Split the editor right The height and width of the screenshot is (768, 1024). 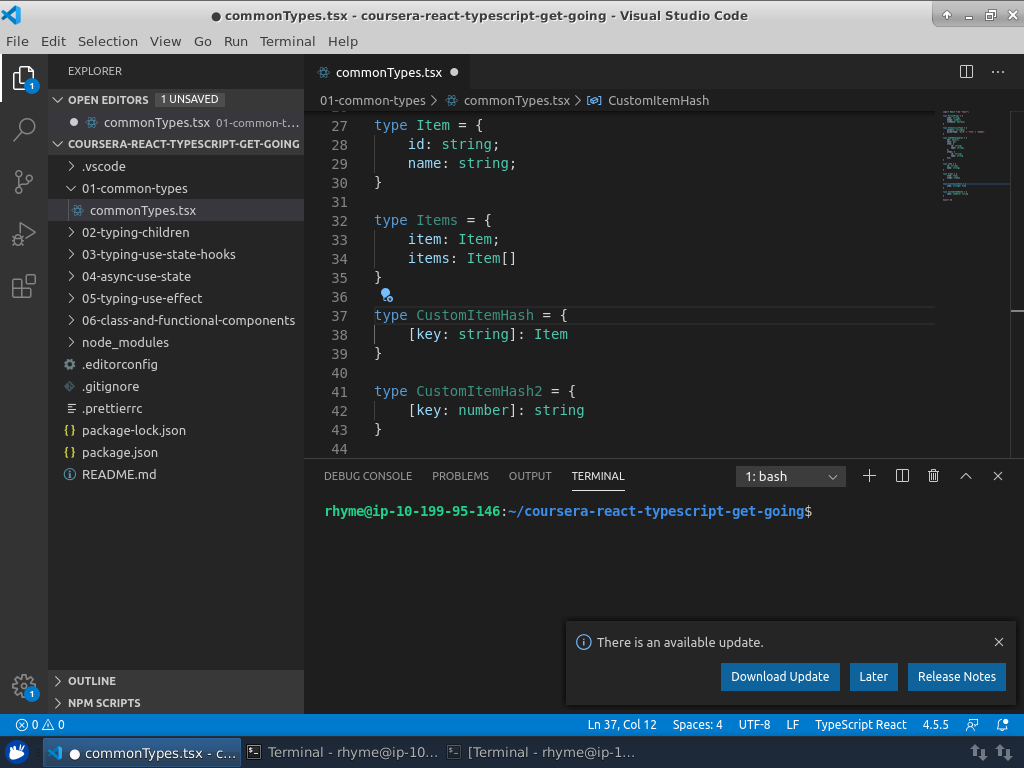[x=966, y=72]
